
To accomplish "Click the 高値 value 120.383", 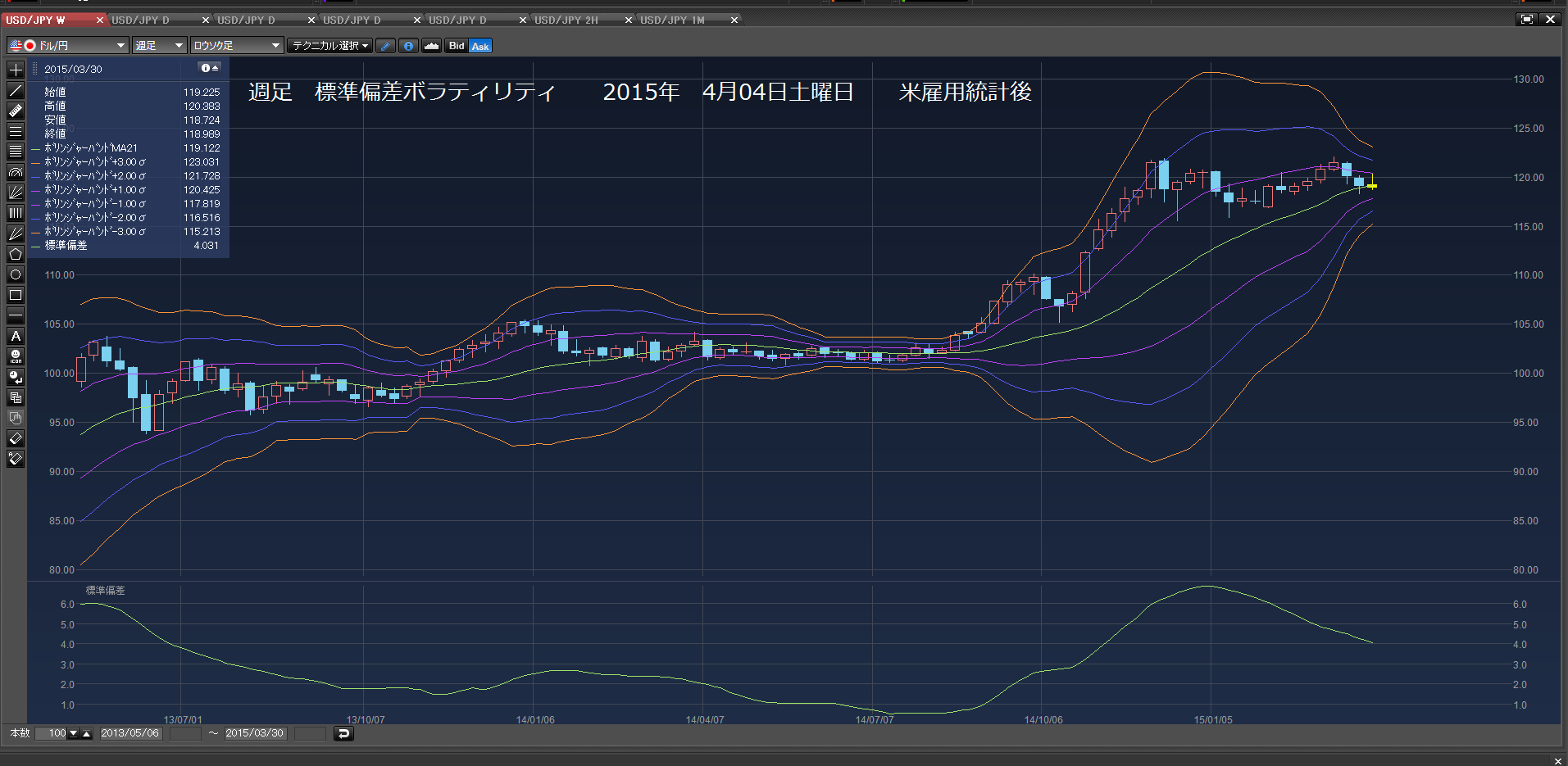I will pos(202,107).
